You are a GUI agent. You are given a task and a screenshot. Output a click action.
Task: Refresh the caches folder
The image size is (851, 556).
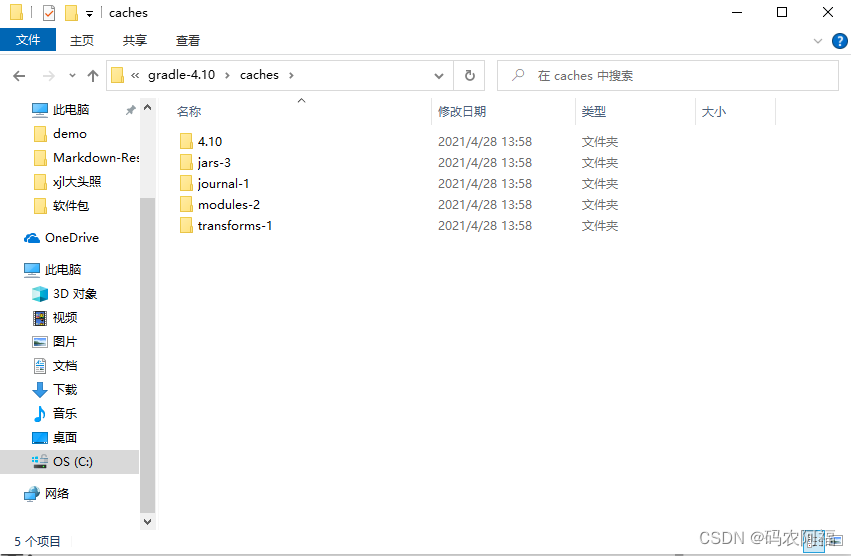tap(469, 75)
